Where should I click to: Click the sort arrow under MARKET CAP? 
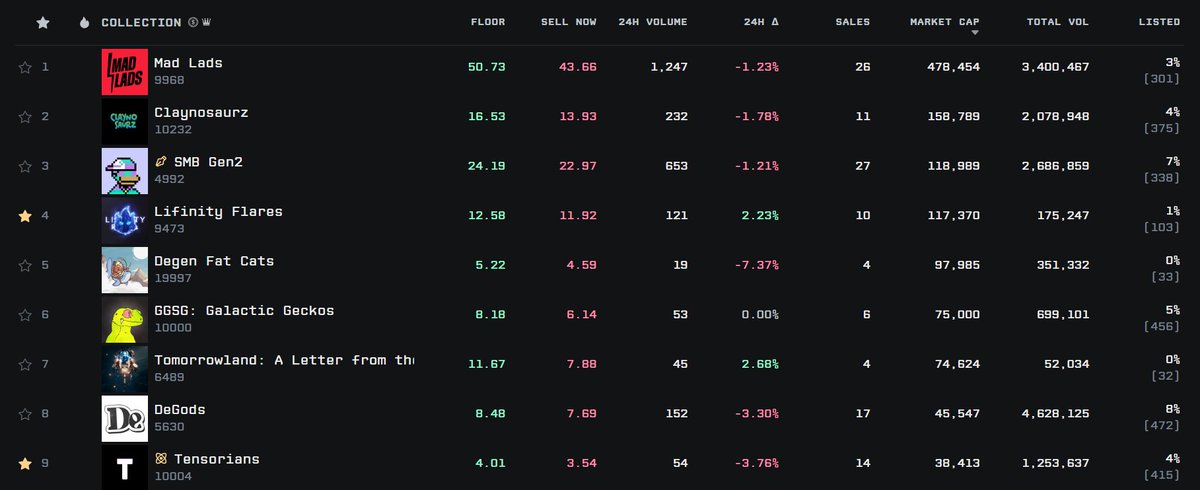(975, 32)
